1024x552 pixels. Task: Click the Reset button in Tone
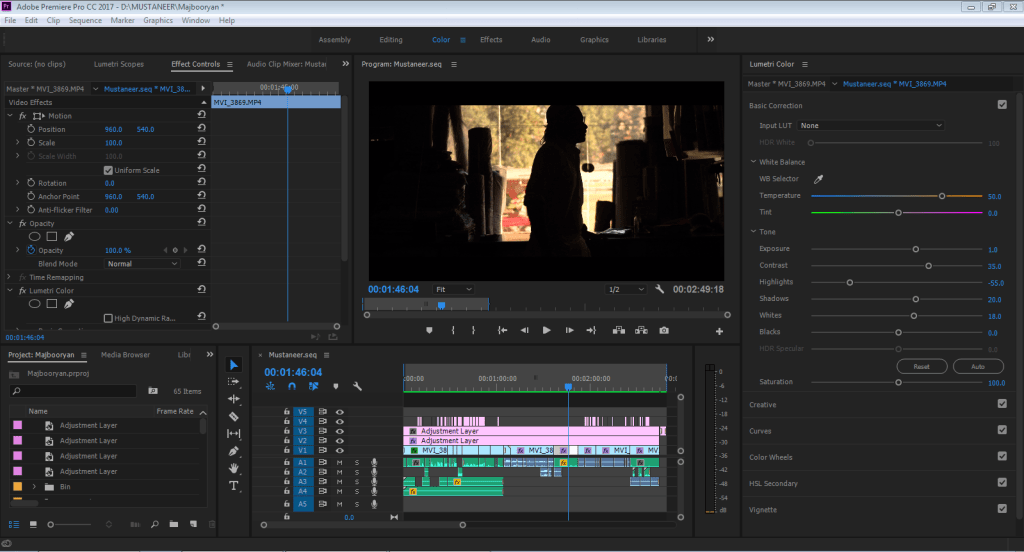(x=922, y=367)
